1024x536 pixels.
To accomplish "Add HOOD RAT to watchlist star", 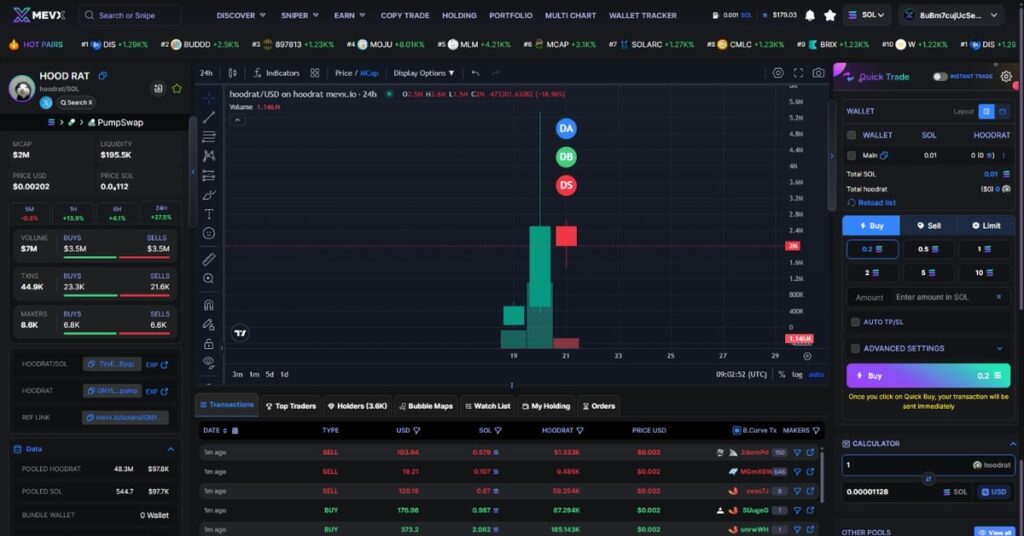I will pos(177,88).
